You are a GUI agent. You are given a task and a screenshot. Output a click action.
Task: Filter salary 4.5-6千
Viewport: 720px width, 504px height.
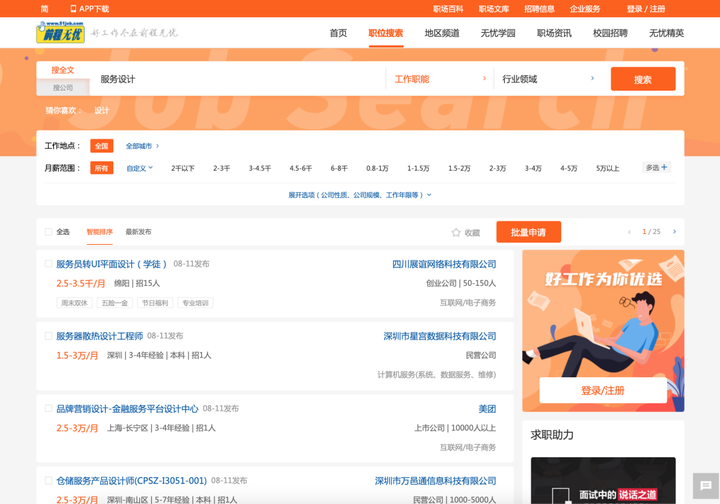(x=301, y=168)
